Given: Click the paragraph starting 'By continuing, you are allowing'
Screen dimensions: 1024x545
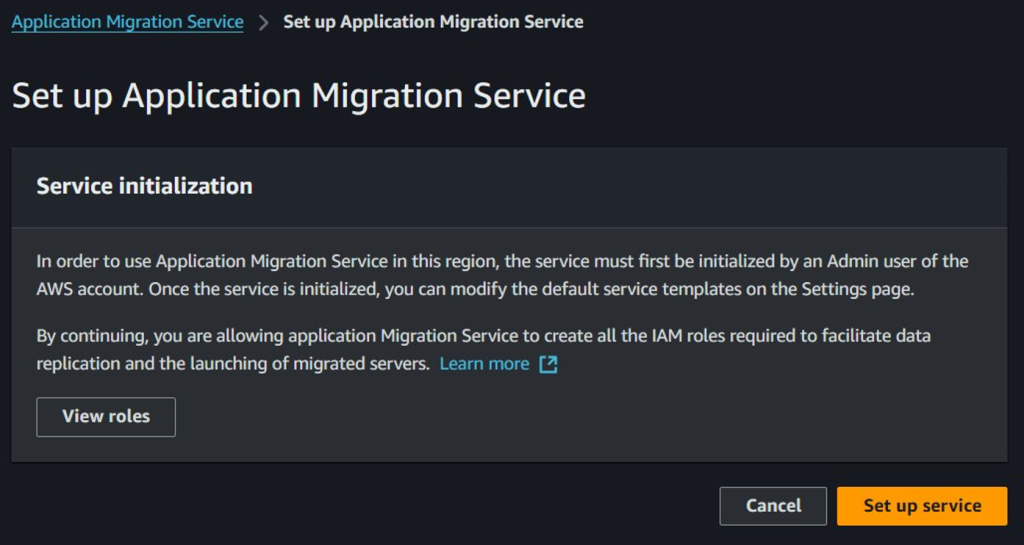Looking at the screenshot, I should tap(483, 350).
